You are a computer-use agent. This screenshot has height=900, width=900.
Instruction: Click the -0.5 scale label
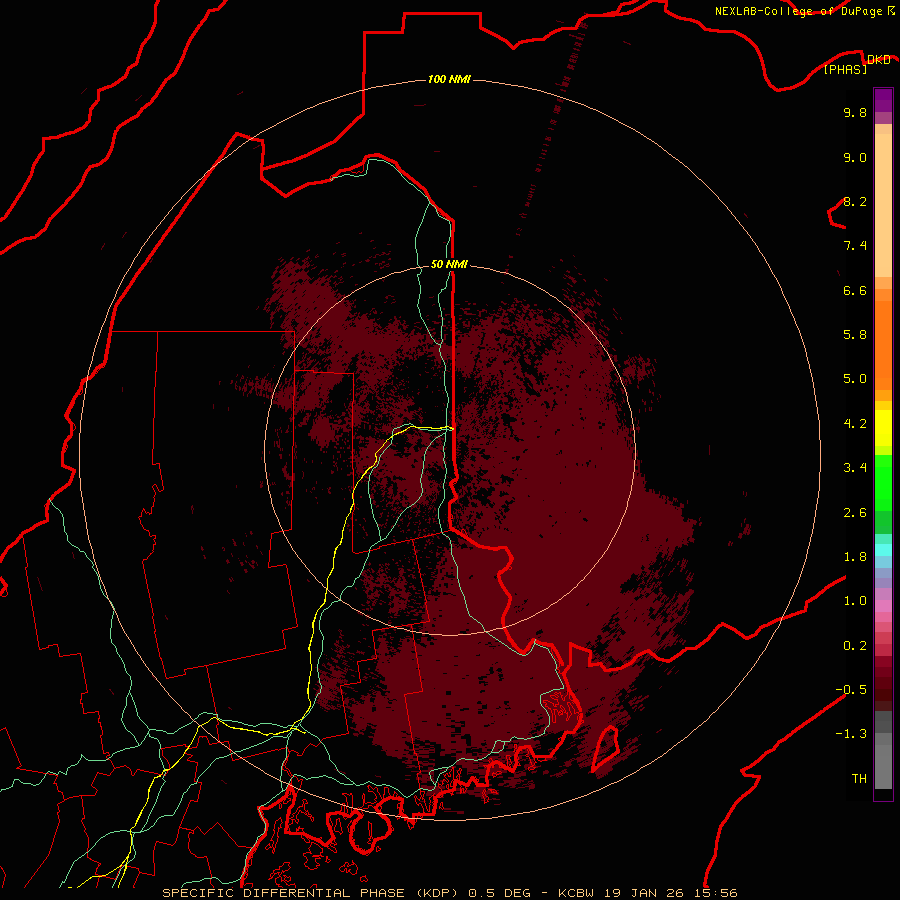(851, 690)
